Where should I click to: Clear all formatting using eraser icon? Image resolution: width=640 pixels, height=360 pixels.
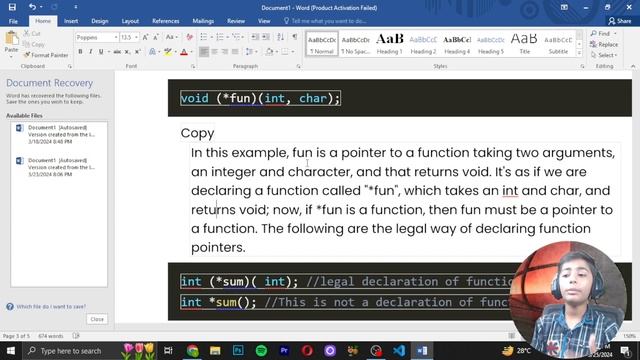(x=189, y=37)
